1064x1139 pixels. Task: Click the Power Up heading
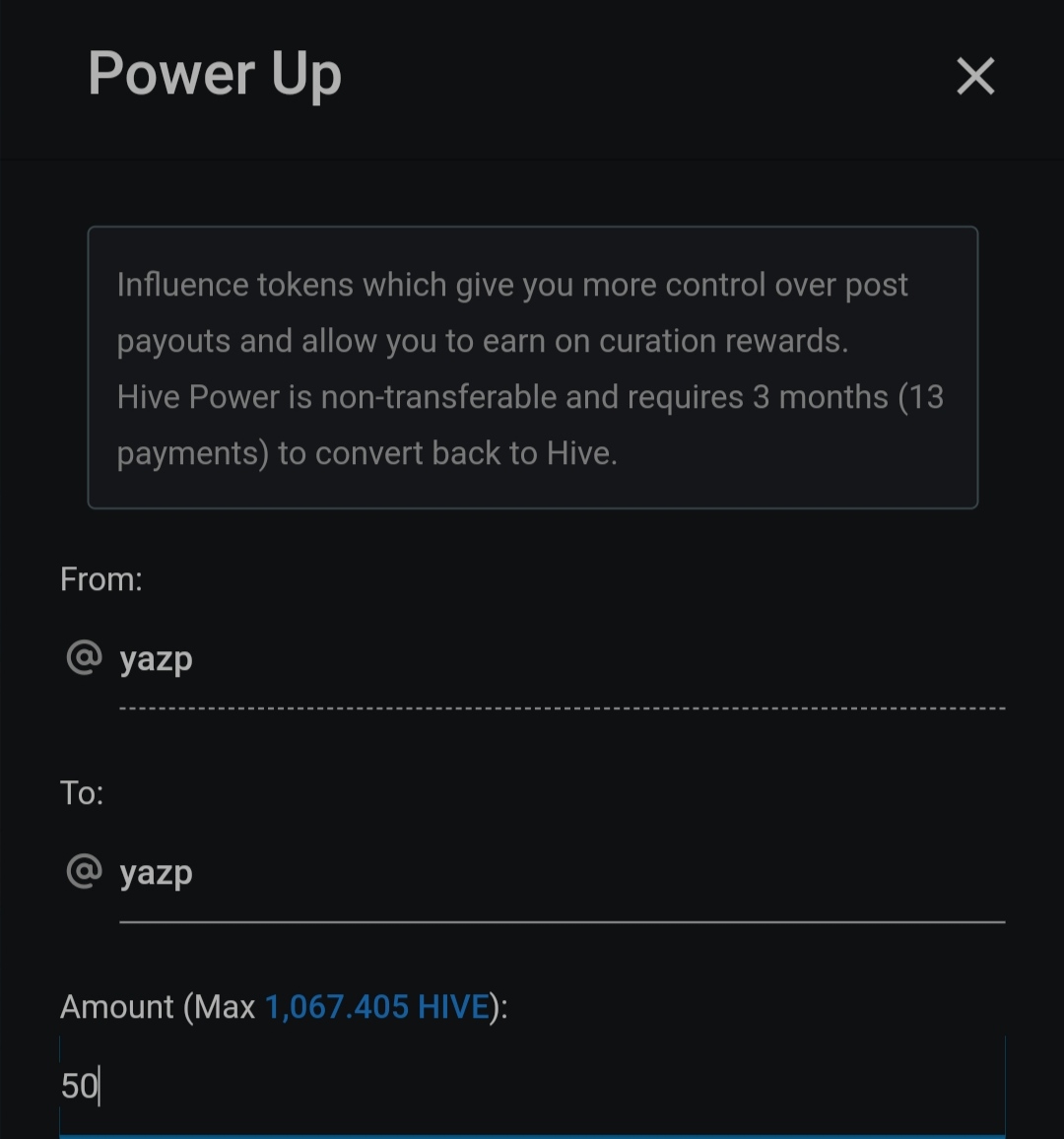click(x=215, y=74)
